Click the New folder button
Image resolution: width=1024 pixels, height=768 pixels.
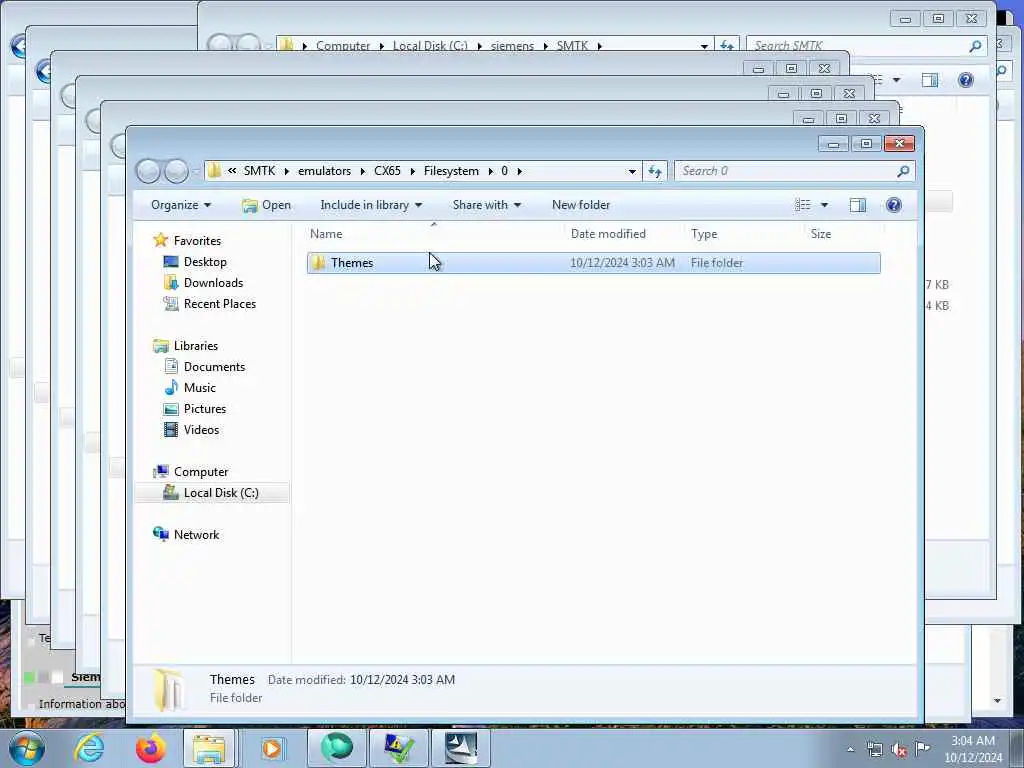pos(581,205)
